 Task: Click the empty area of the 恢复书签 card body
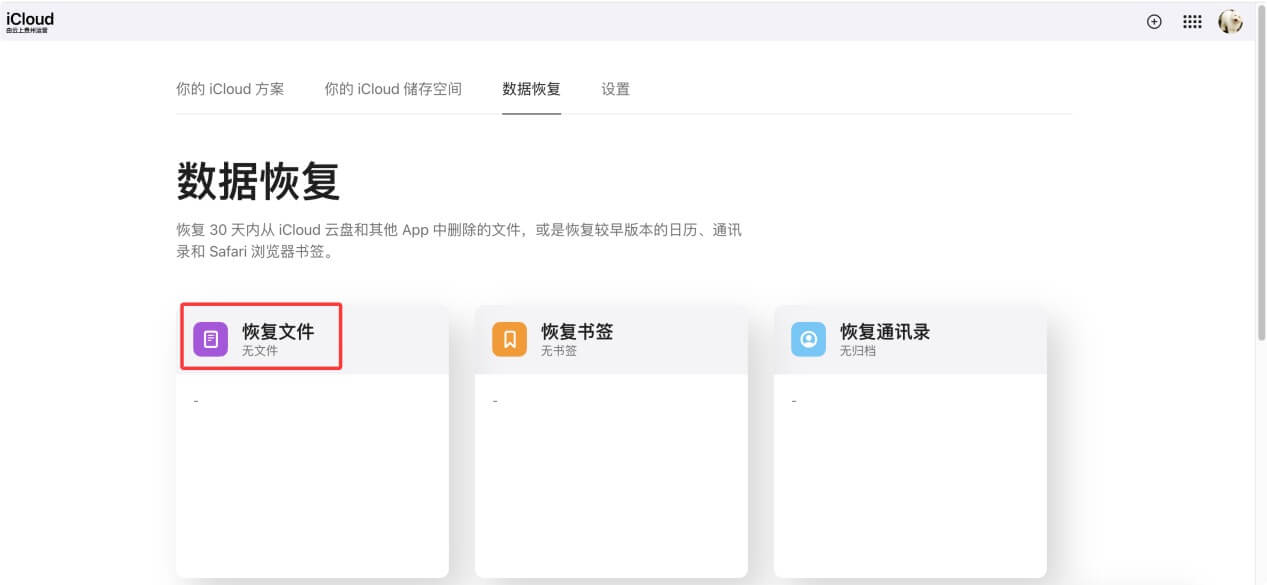(611, 480)
